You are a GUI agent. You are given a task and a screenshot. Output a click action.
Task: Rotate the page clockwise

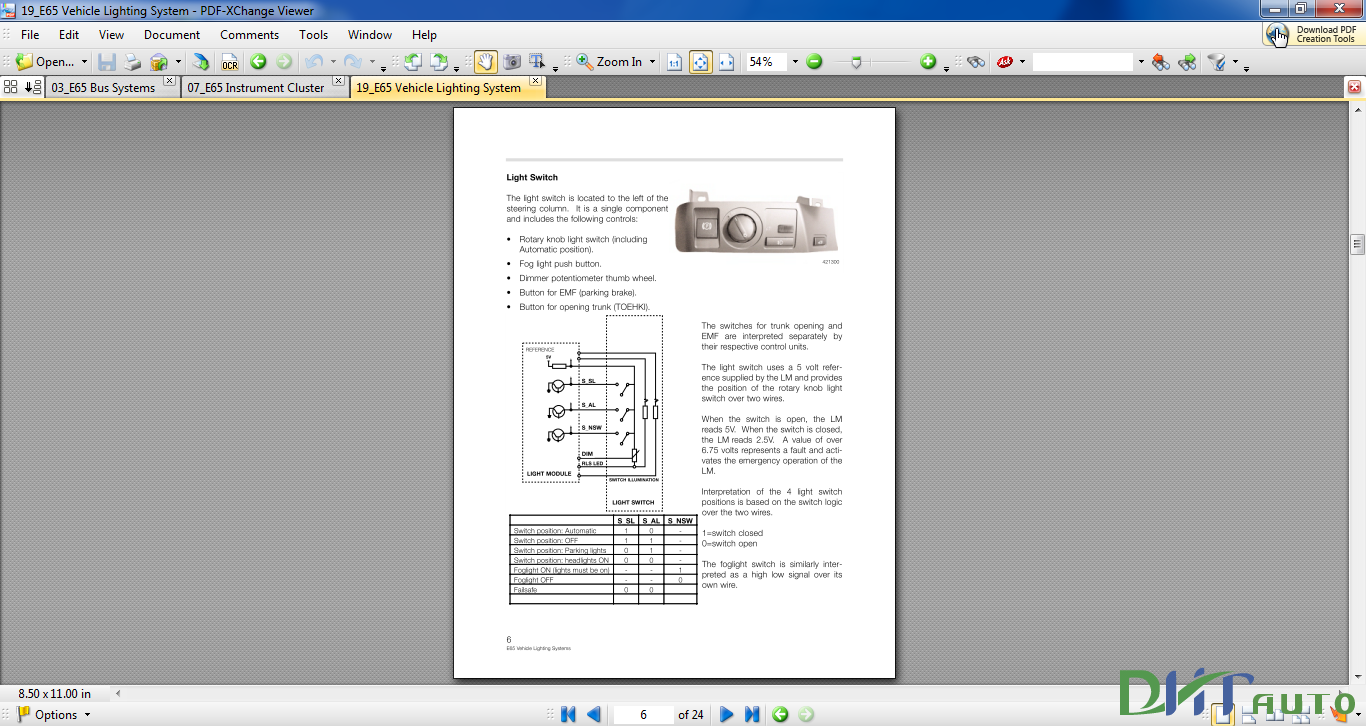441,62
